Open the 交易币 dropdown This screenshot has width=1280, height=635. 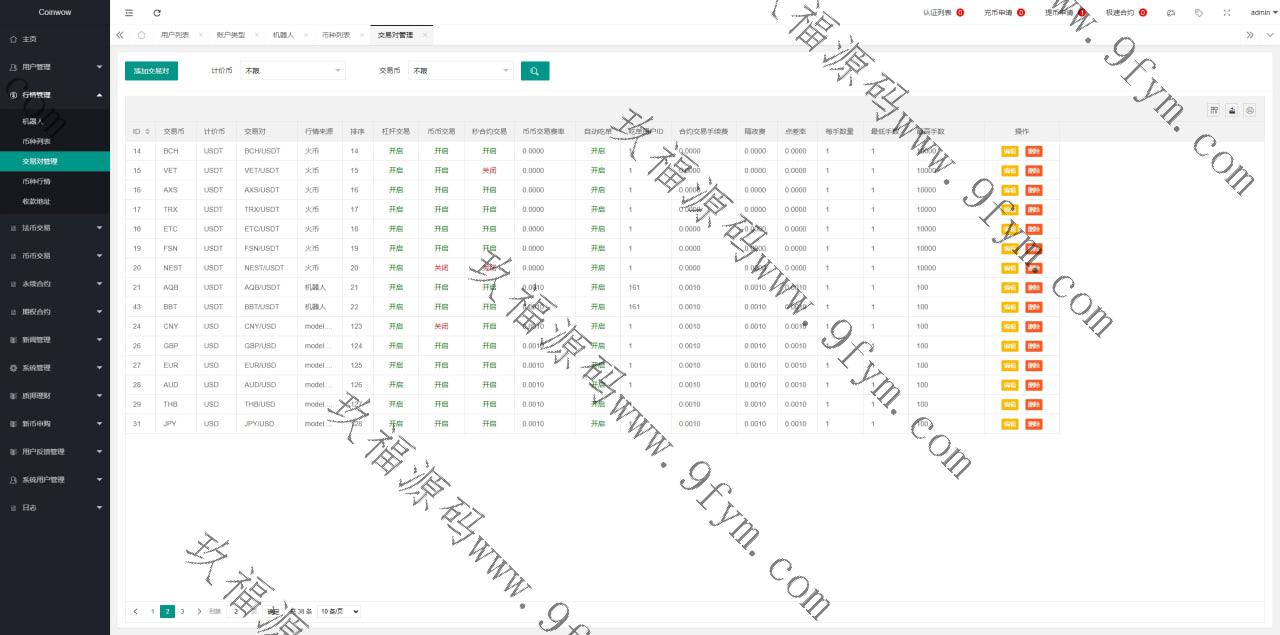tap(460, 71)
